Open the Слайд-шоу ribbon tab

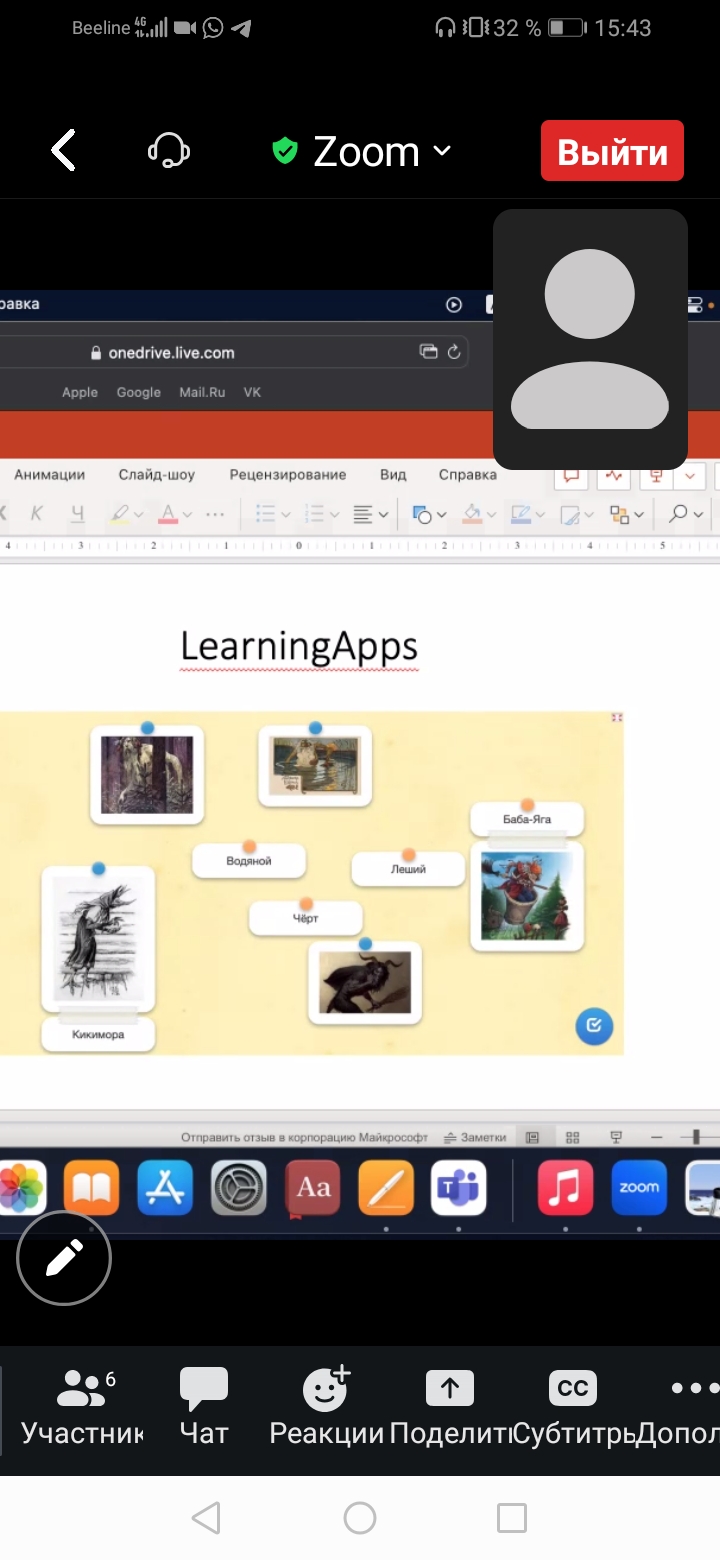(x=157, y=475)
